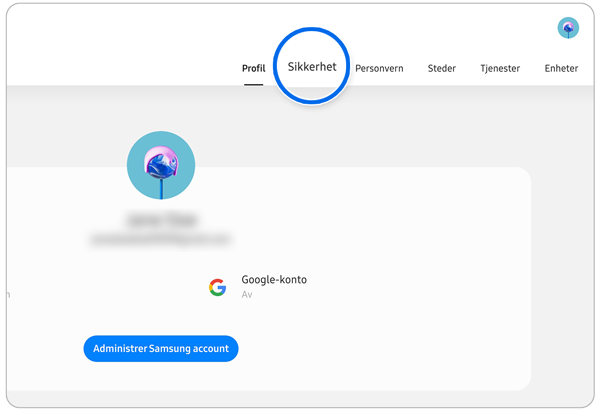Click the Google logo icon
600x410 pixels.
point(217,288)
